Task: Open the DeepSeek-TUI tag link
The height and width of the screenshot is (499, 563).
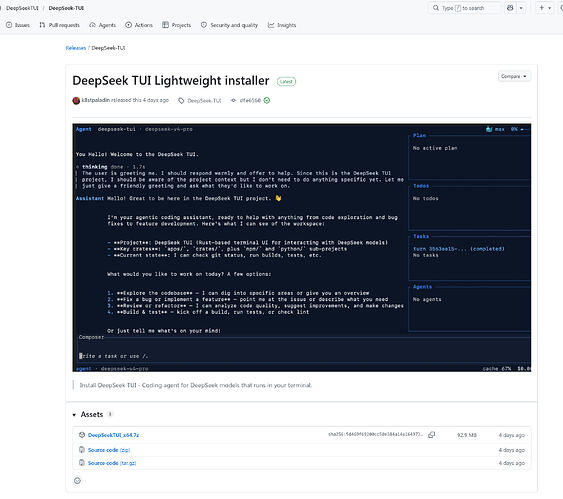Action: (204, 101)
